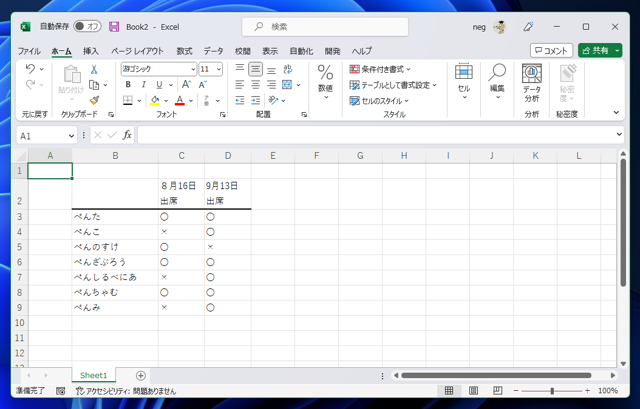
Task: Click the red Font Color A icon
Action: [x=180, y=100]
